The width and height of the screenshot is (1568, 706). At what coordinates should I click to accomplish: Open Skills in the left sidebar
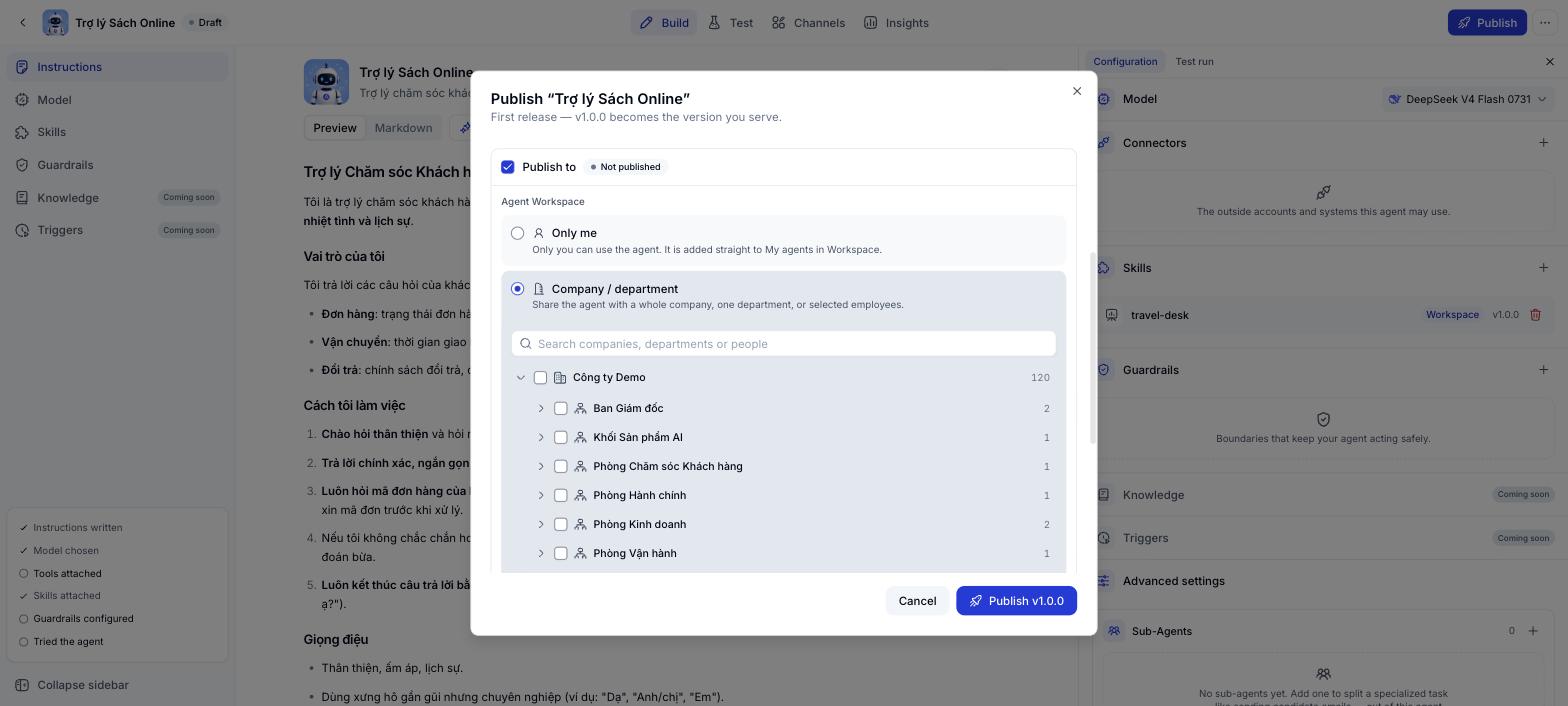tap(116, 132)
